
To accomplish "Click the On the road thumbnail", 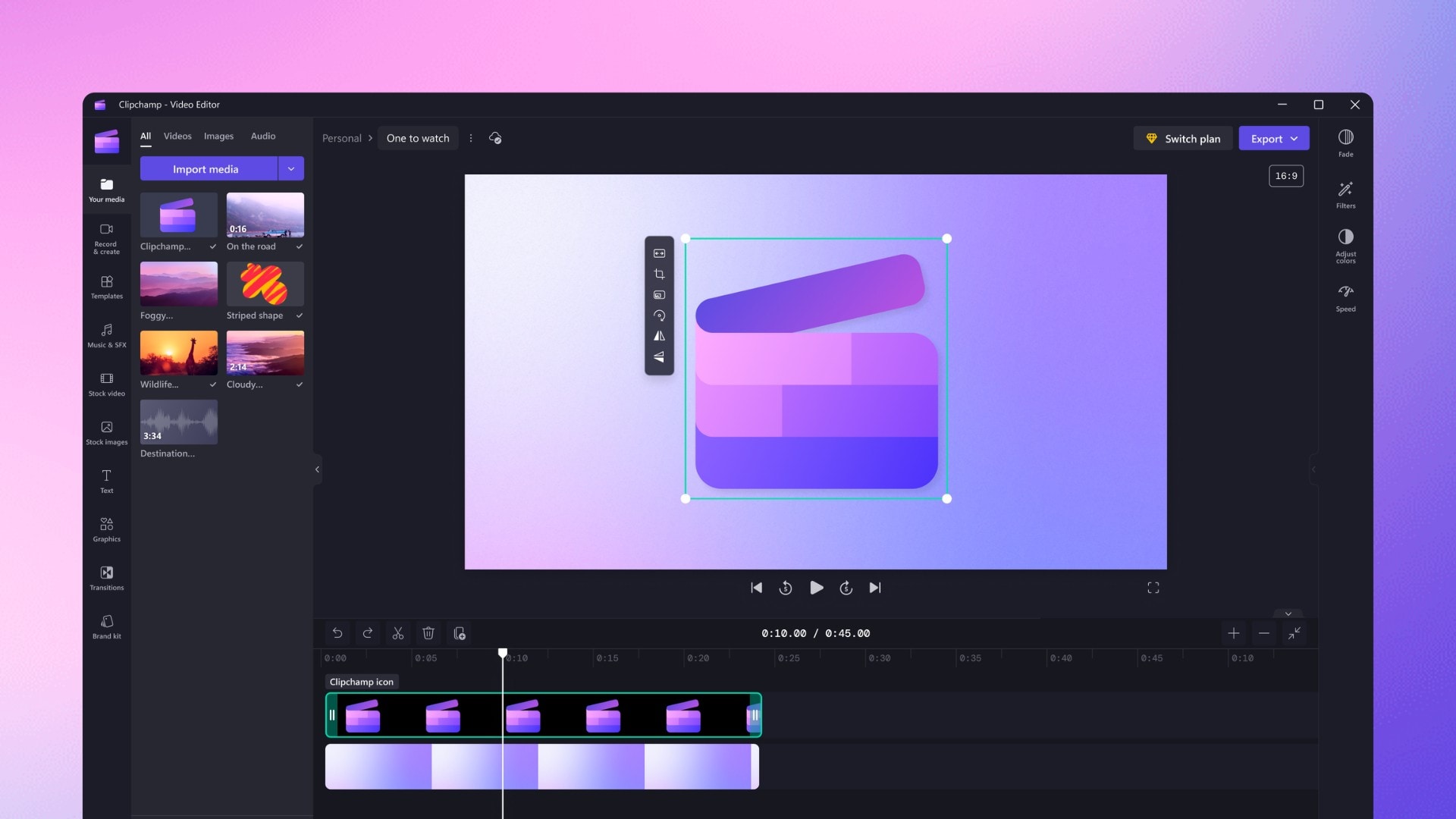I will (264, 215).
